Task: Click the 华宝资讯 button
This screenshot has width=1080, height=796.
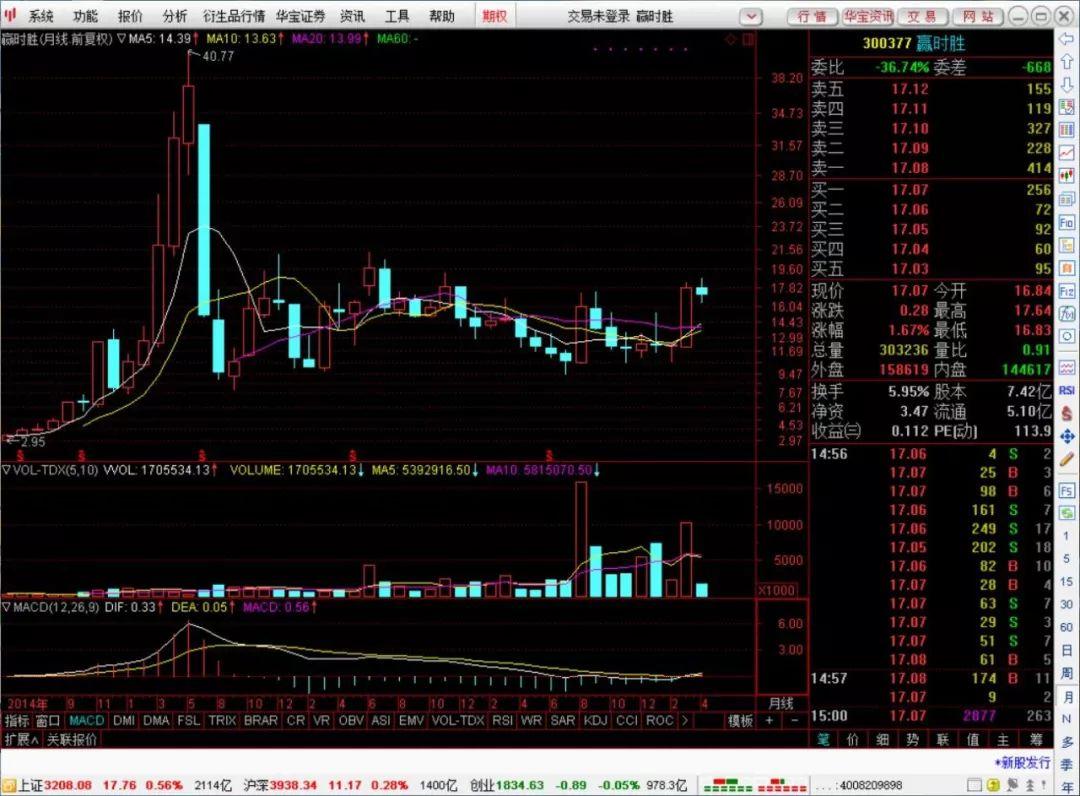Action: [x=869, y=16]
